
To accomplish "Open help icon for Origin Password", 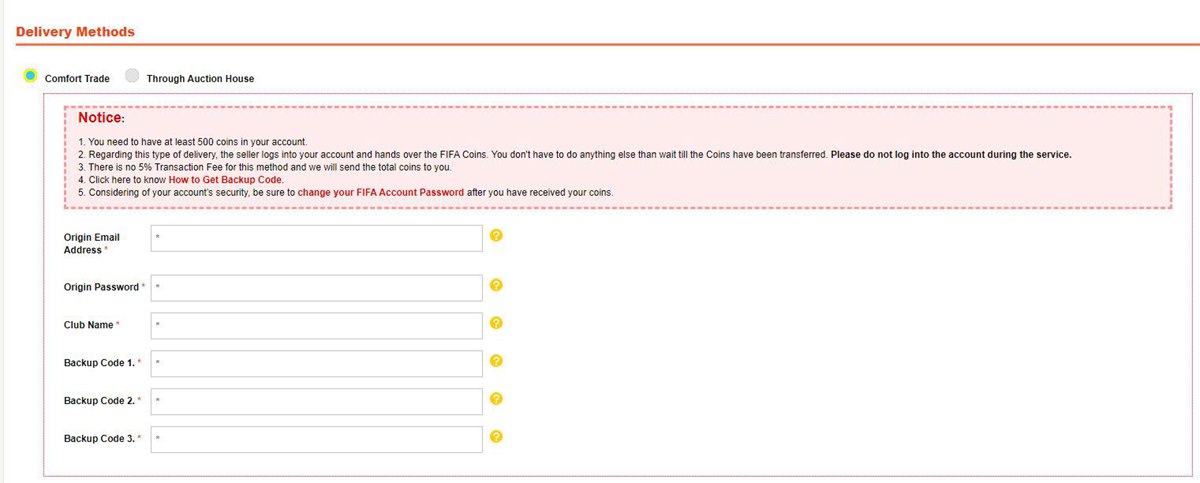I will [x=496, y=285].
